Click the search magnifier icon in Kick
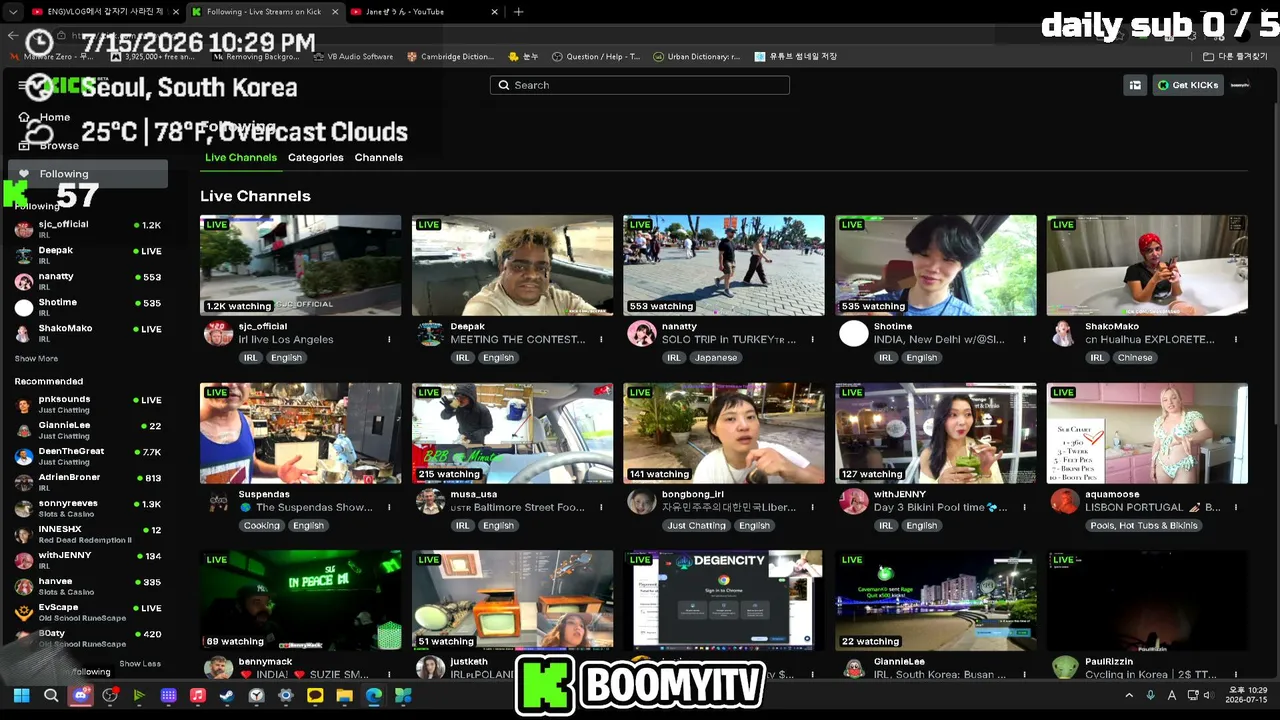1280x720 pixels. coord(504,85)
